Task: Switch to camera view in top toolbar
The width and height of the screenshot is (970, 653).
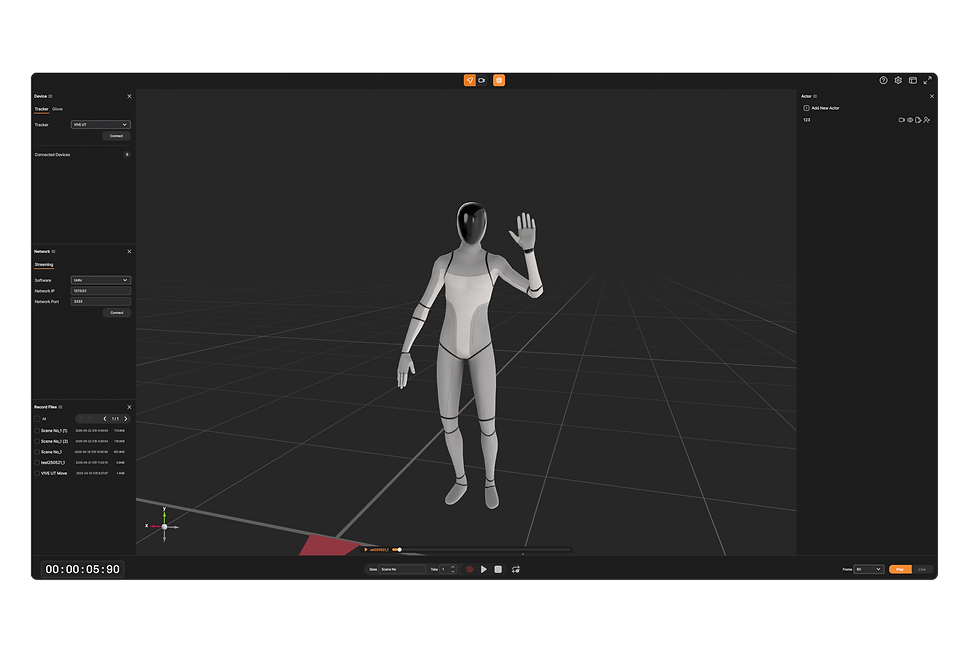Action: click(x=482, y=80)
